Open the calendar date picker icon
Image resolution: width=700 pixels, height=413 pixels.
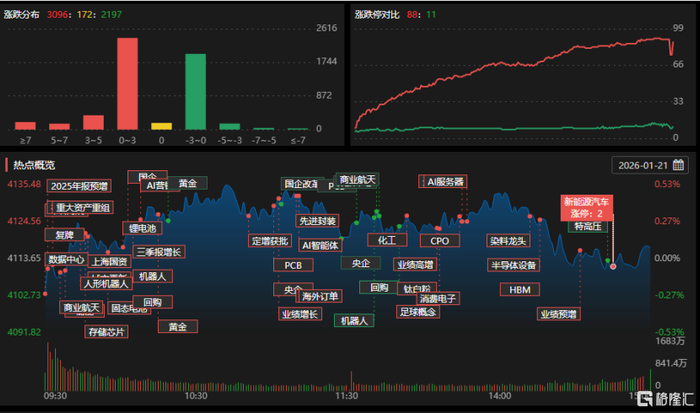(678, 165)
